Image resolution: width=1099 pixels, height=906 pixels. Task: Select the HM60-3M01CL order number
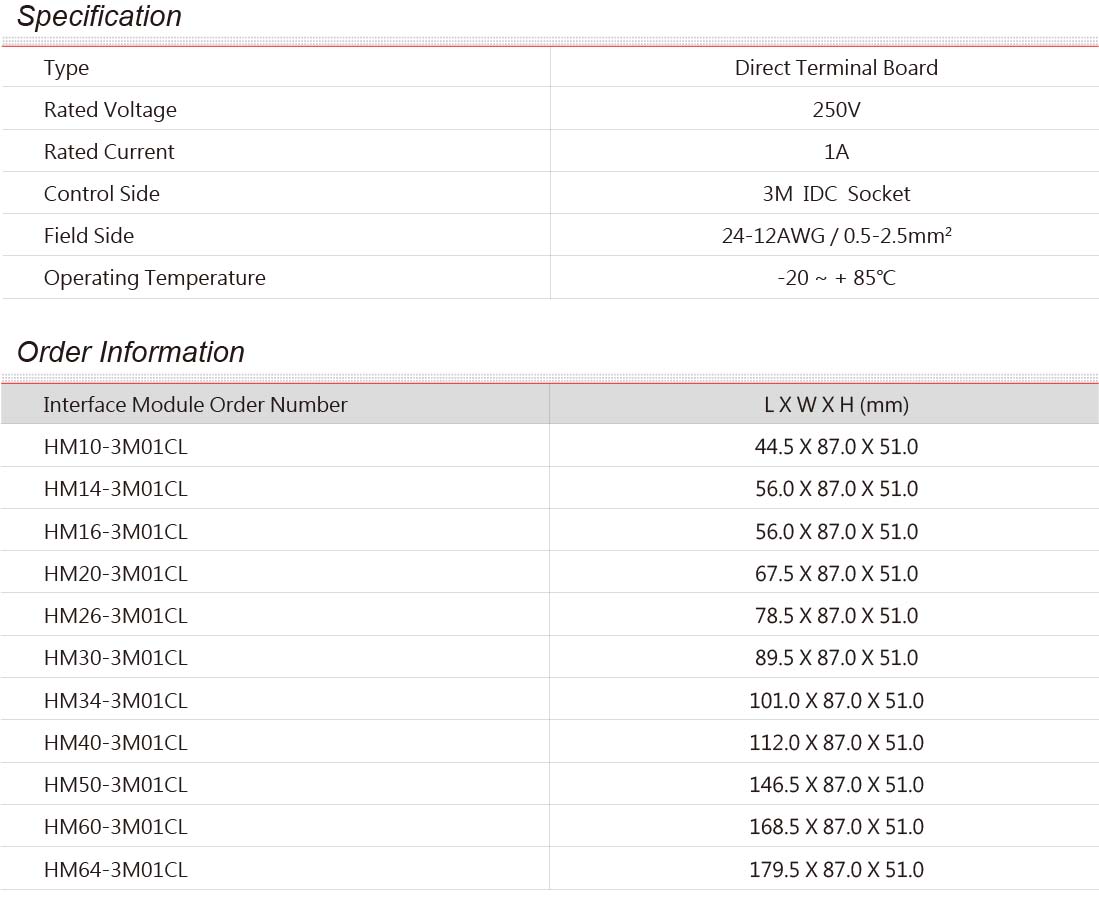[116, 827]
